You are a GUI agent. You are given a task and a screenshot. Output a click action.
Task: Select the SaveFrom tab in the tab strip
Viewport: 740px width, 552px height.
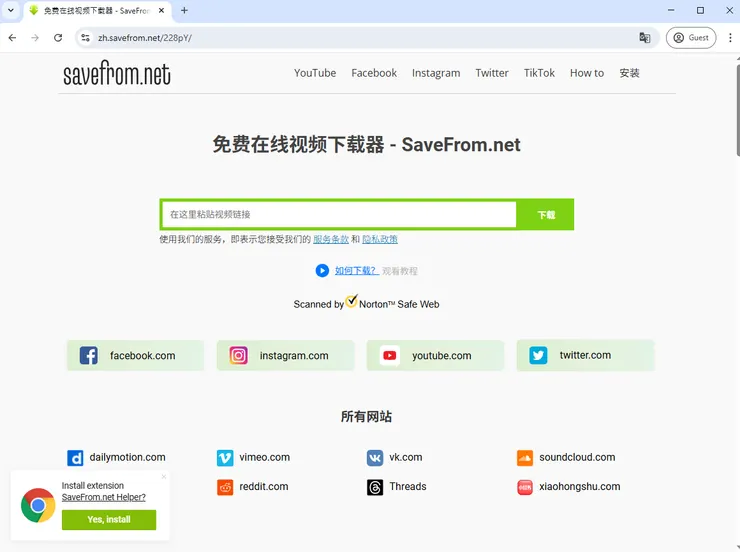[97, 10]
